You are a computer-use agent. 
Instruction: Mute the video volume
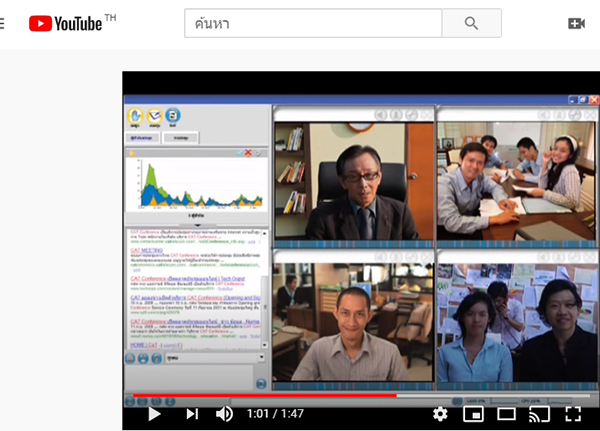(225, 413)
